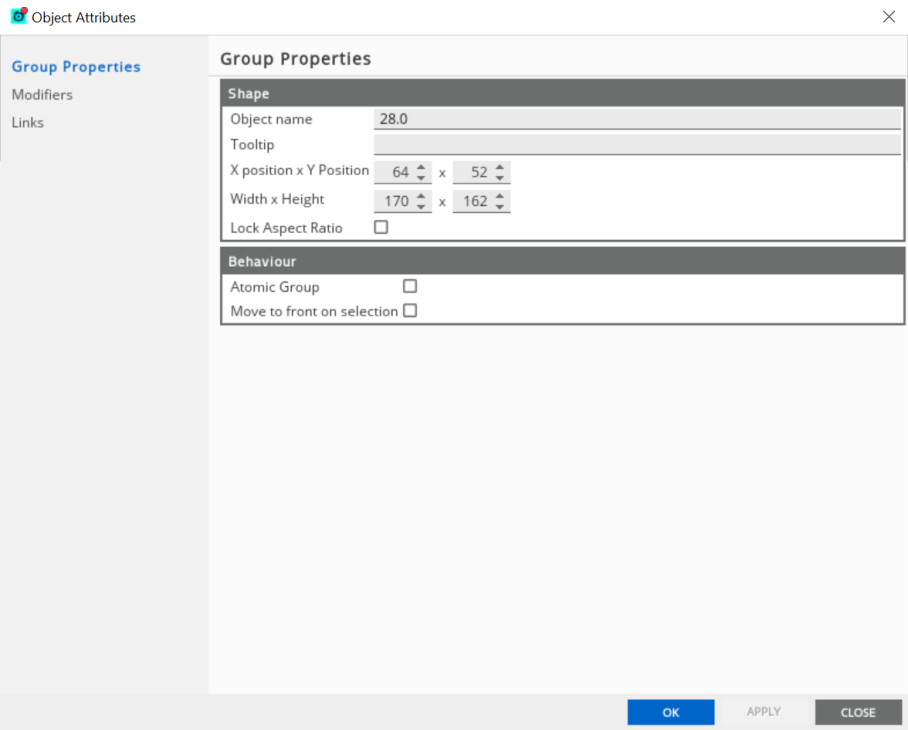Select Group Properties in sidebar
This screenshot has width=908, height=730.
point(76,67)
